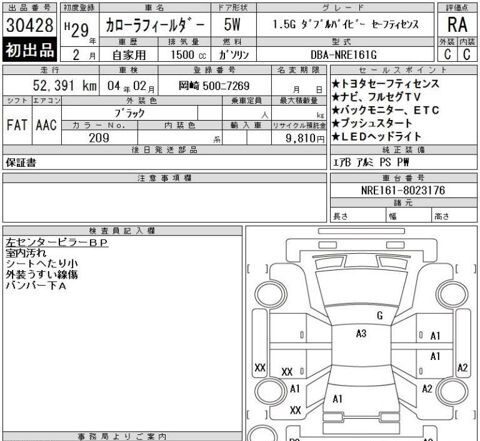The height and width of the screenshot is (441, 480).
Task: Click the 保証書 later-shipped parts entry
Action: point(21,163)
